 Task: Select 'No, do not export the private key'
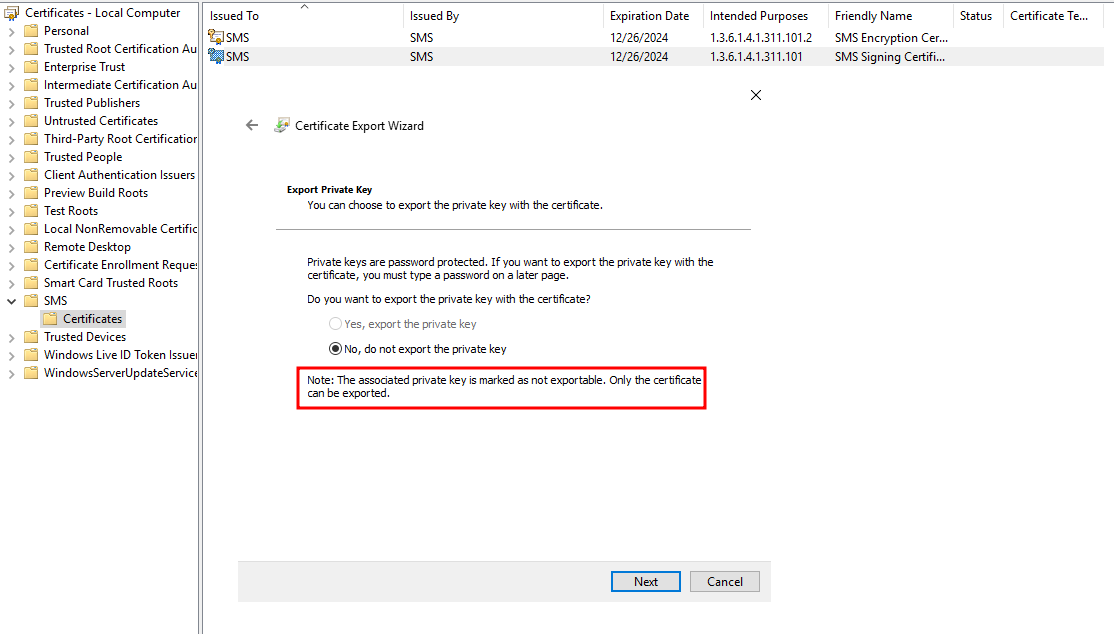coord(335,349)
